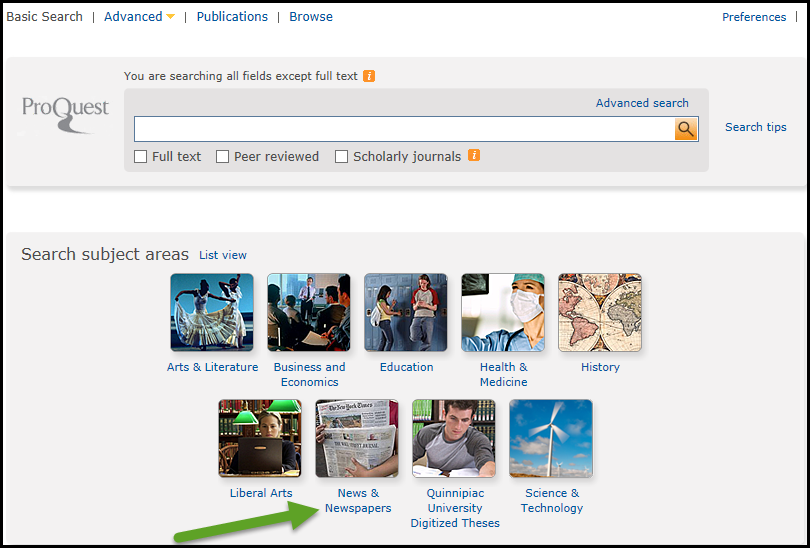810x548 pixels.
Task: Open the Browse menu item
Action: click(x=311, y=17)
